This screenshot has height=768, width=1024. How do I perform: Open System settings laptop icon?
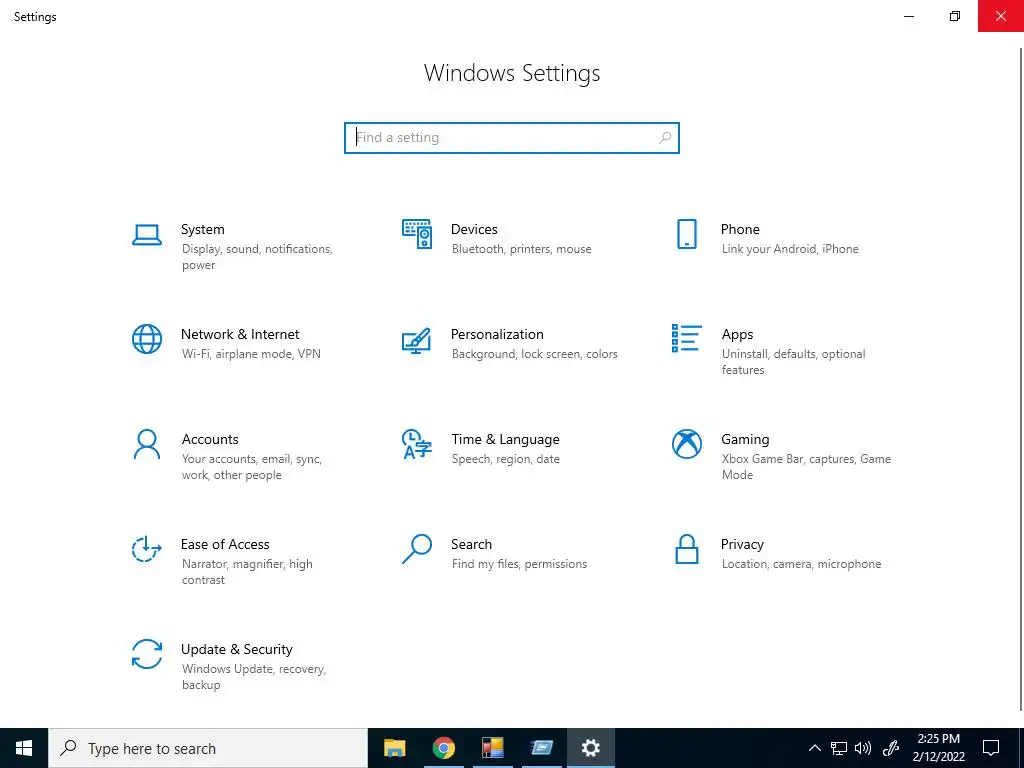[x=147, y=234]
